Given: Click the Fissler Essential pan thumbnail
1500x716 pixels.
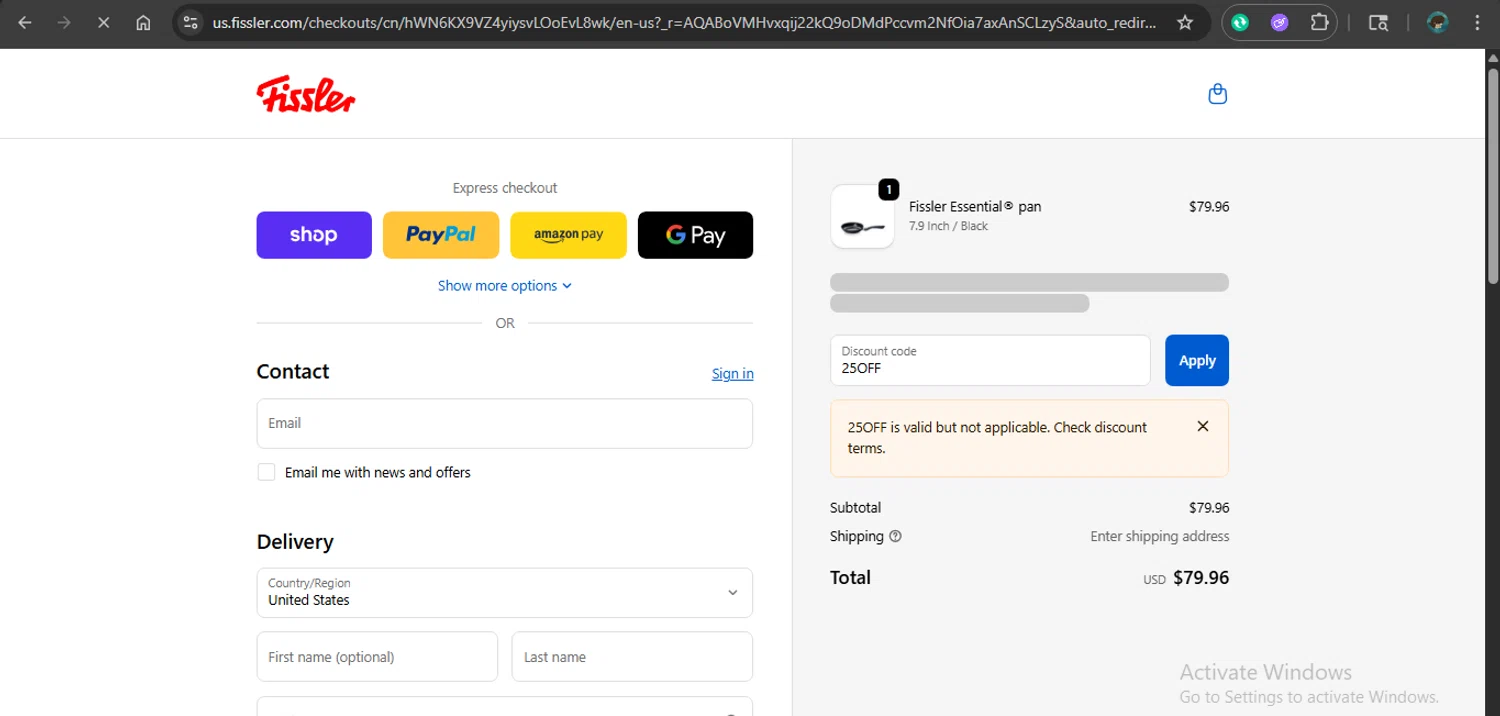Looking at the screenshot, I should [862, 216].
